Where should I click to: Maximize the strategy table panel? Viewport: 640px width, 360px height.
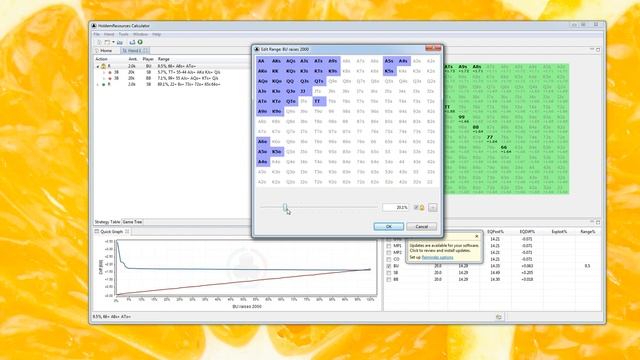(x=598, y=50)
